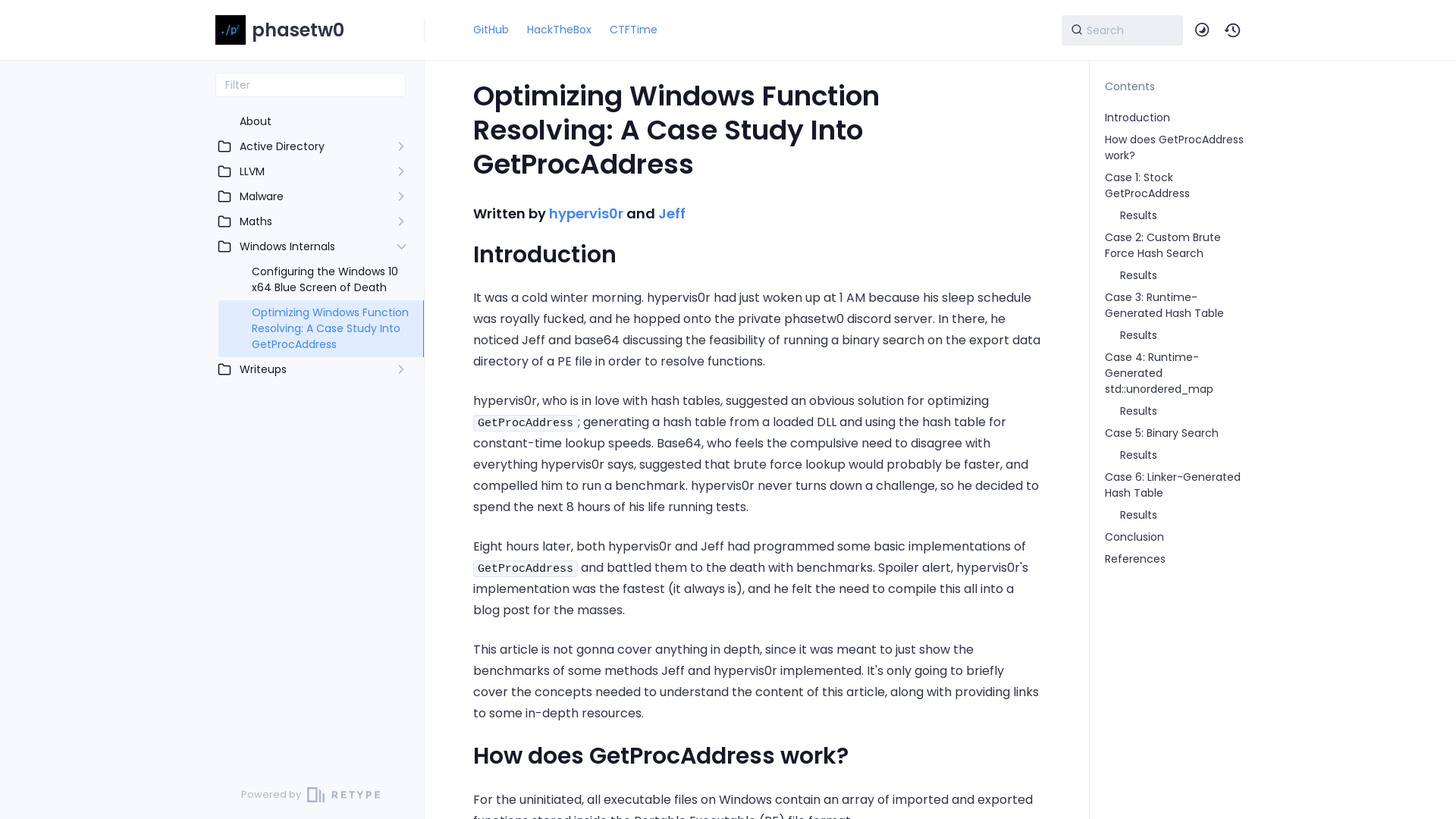The image size is (1456, 819).
Task: Open the LLVM sidebar label
Action: 252,171
